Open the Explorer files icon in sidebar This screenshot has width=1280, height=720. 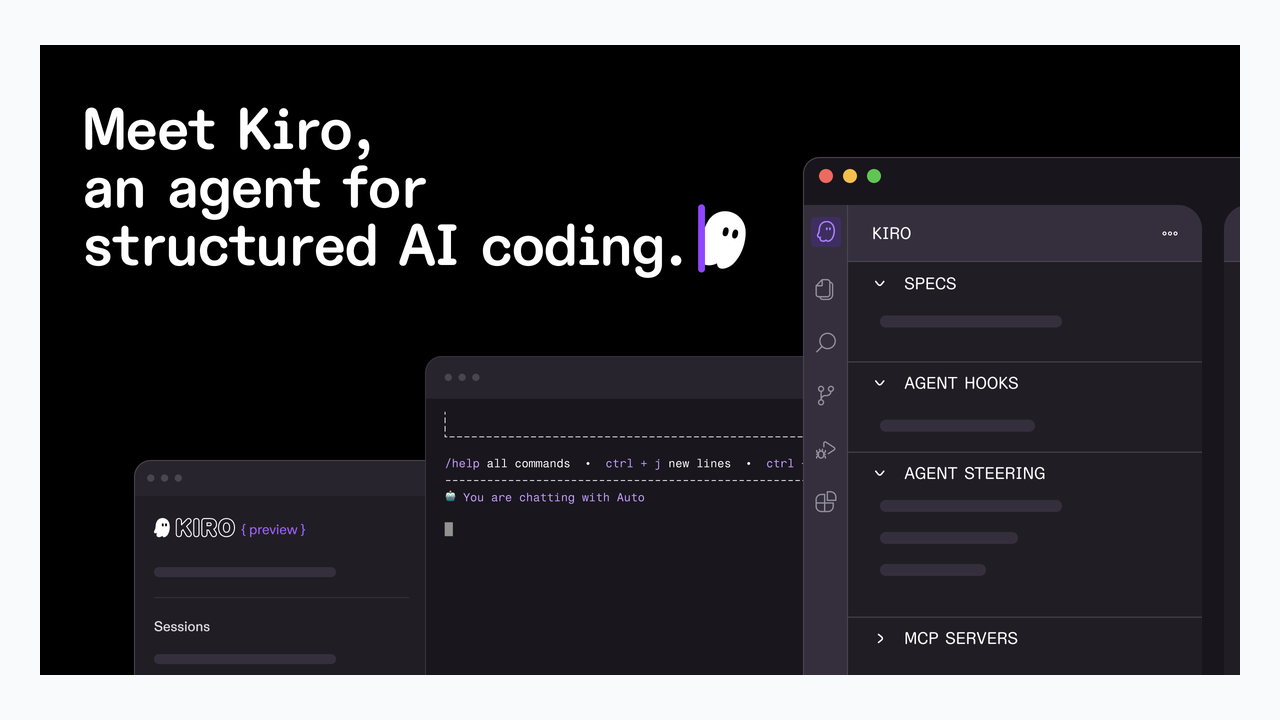coord(825,289)
